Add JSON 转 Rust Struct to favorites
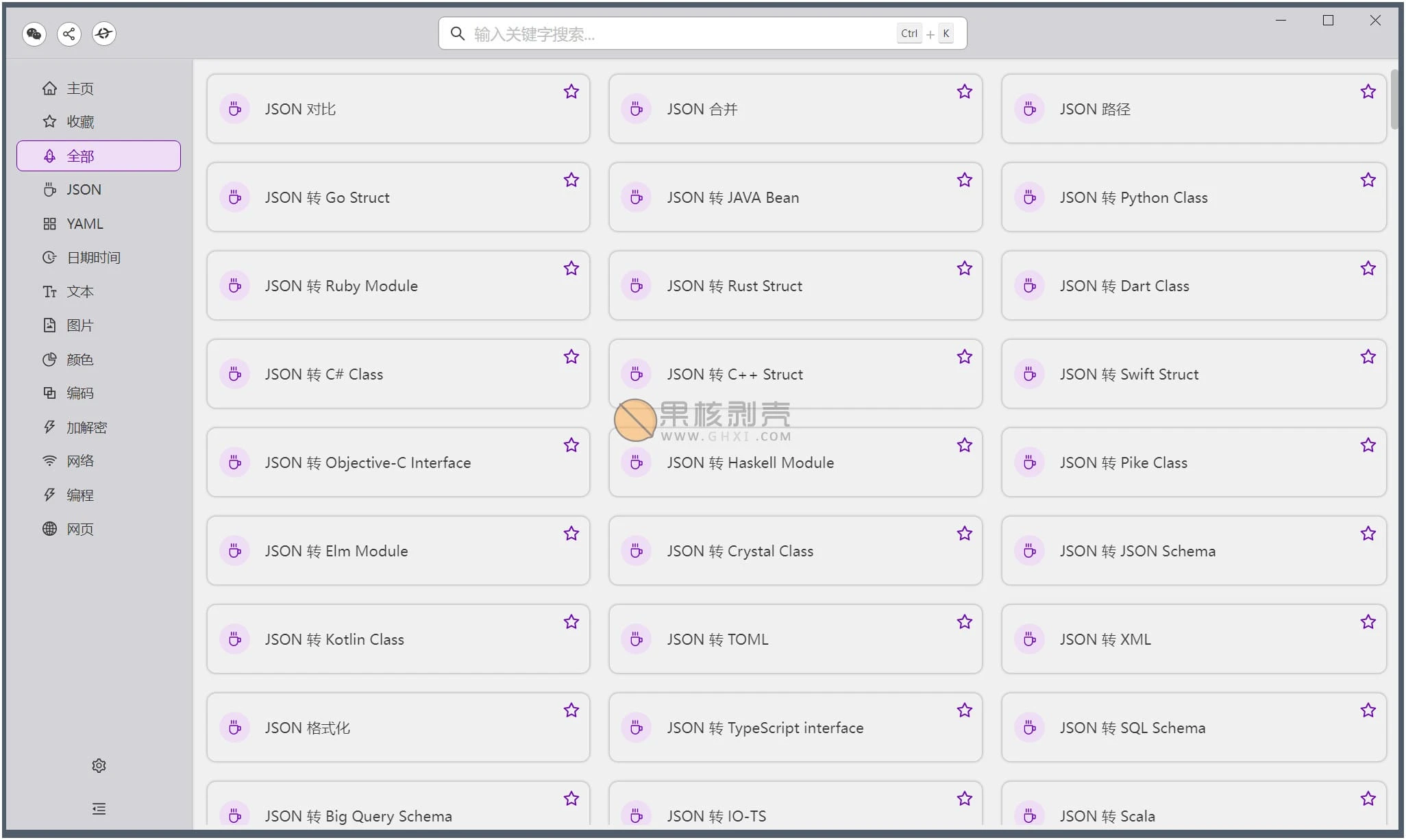Screen dimensions: 1406x840 coord(964,269)
